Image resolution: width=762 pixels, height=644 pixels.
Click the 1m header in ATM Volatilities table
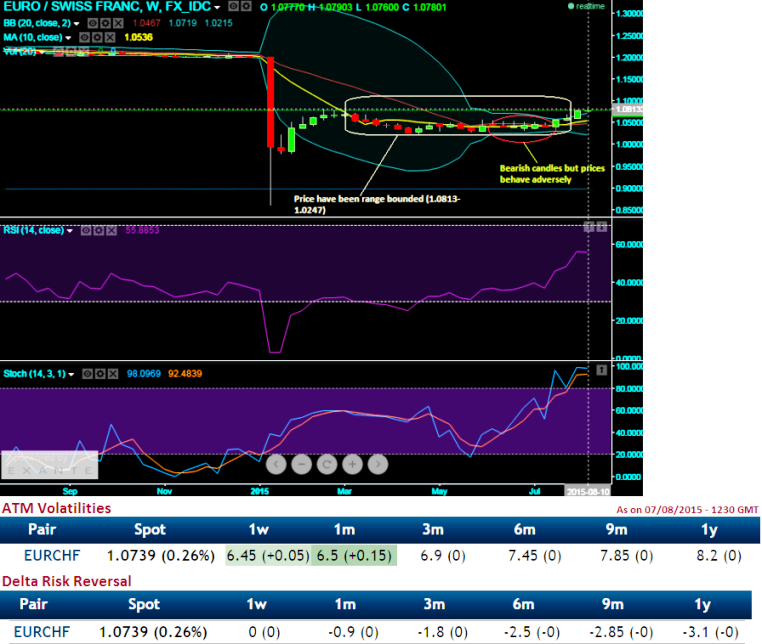pos(344,529)
